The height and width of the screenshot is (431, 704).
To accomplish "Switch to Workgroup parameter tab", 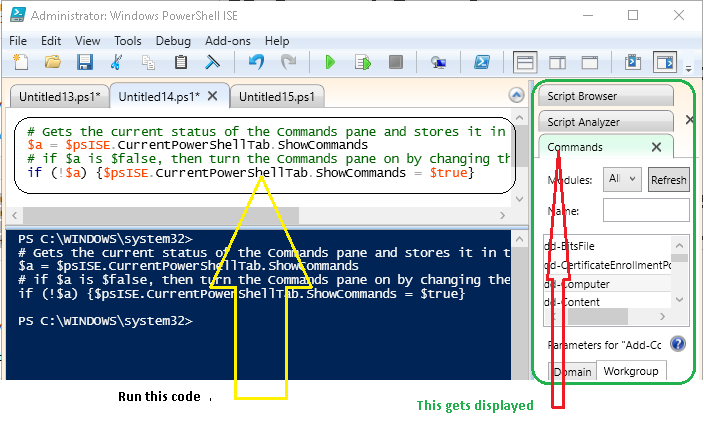I will 631,371.
